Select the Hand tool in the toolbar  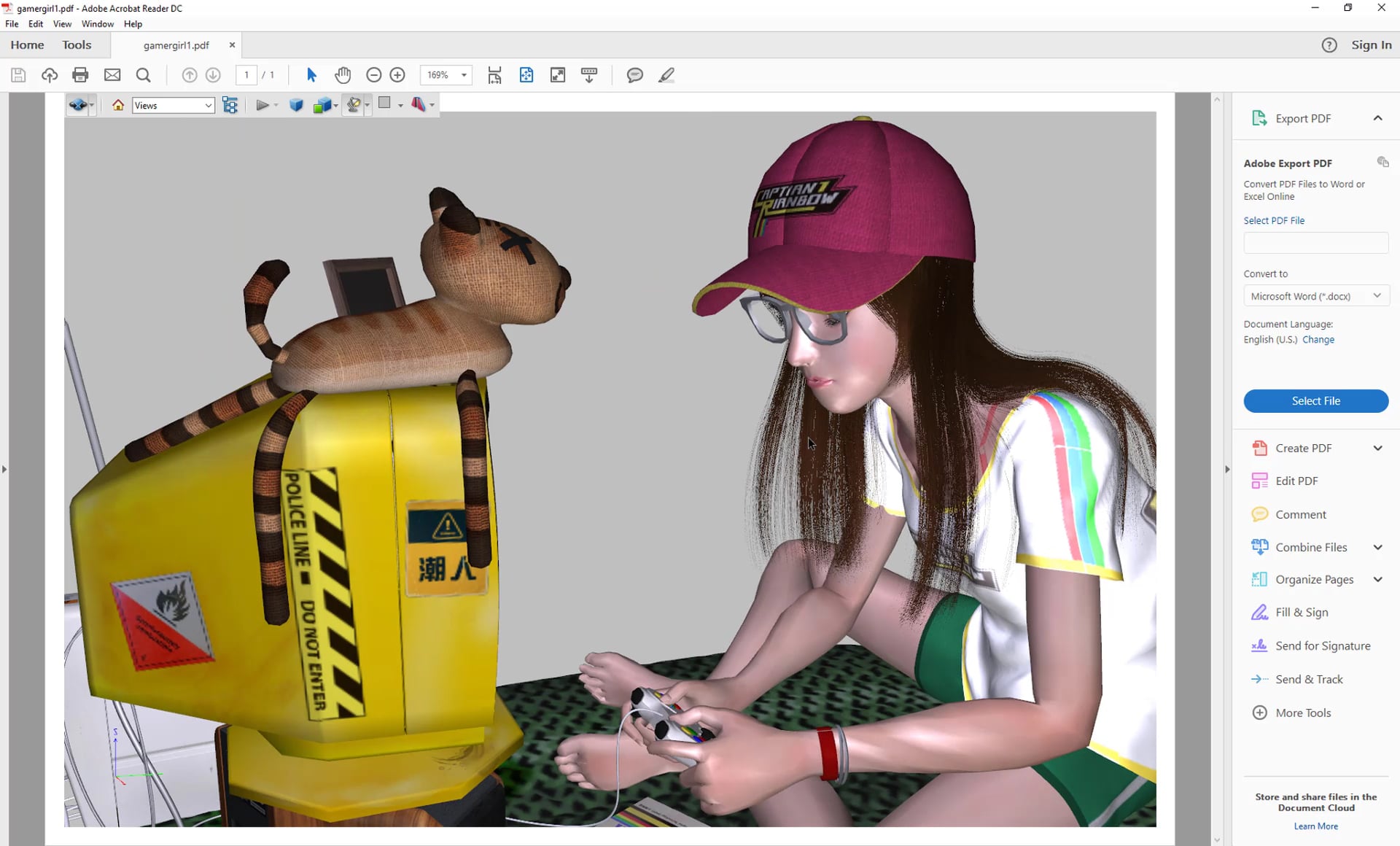(342, 74)
